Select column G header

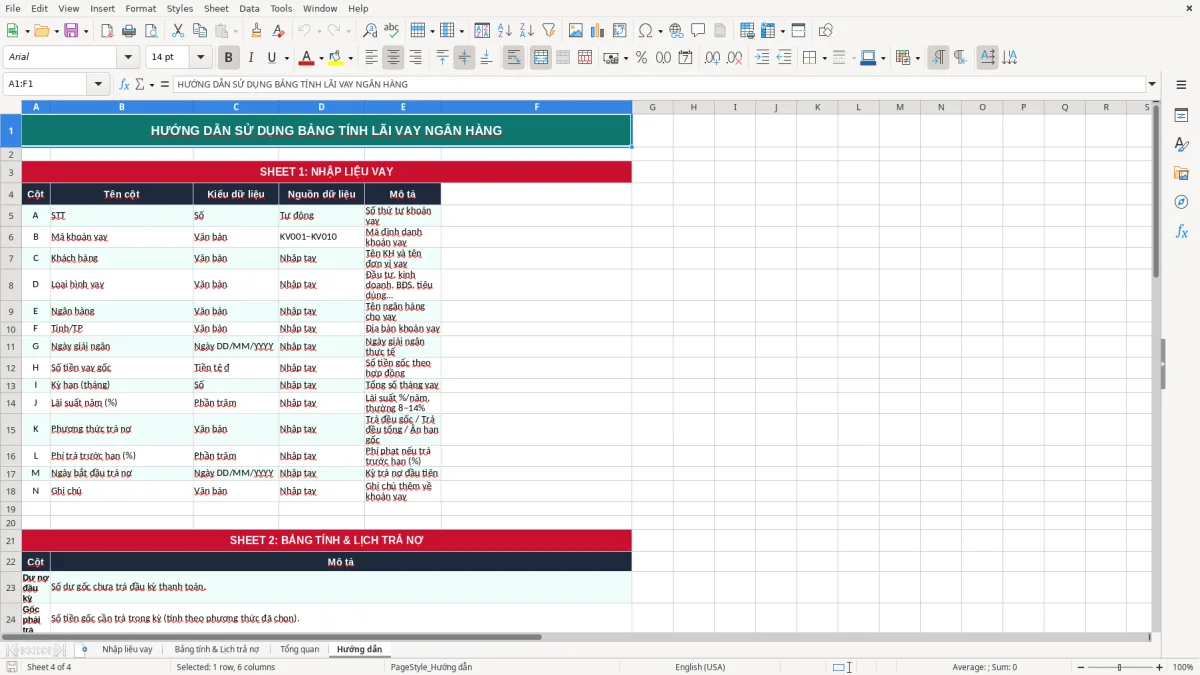652,107
